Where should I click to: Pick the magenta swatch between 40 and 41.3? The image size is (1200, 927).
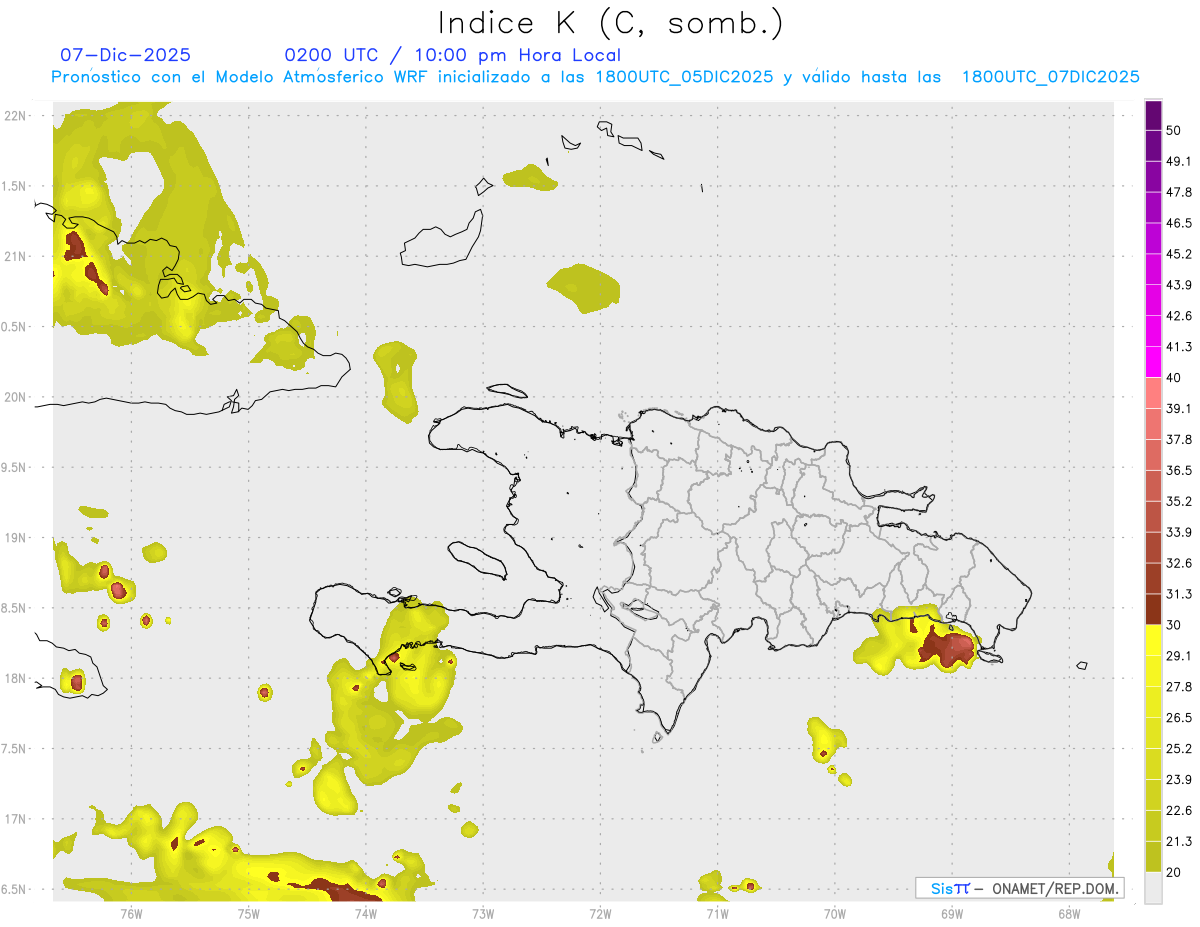(x=1153, y=362)
